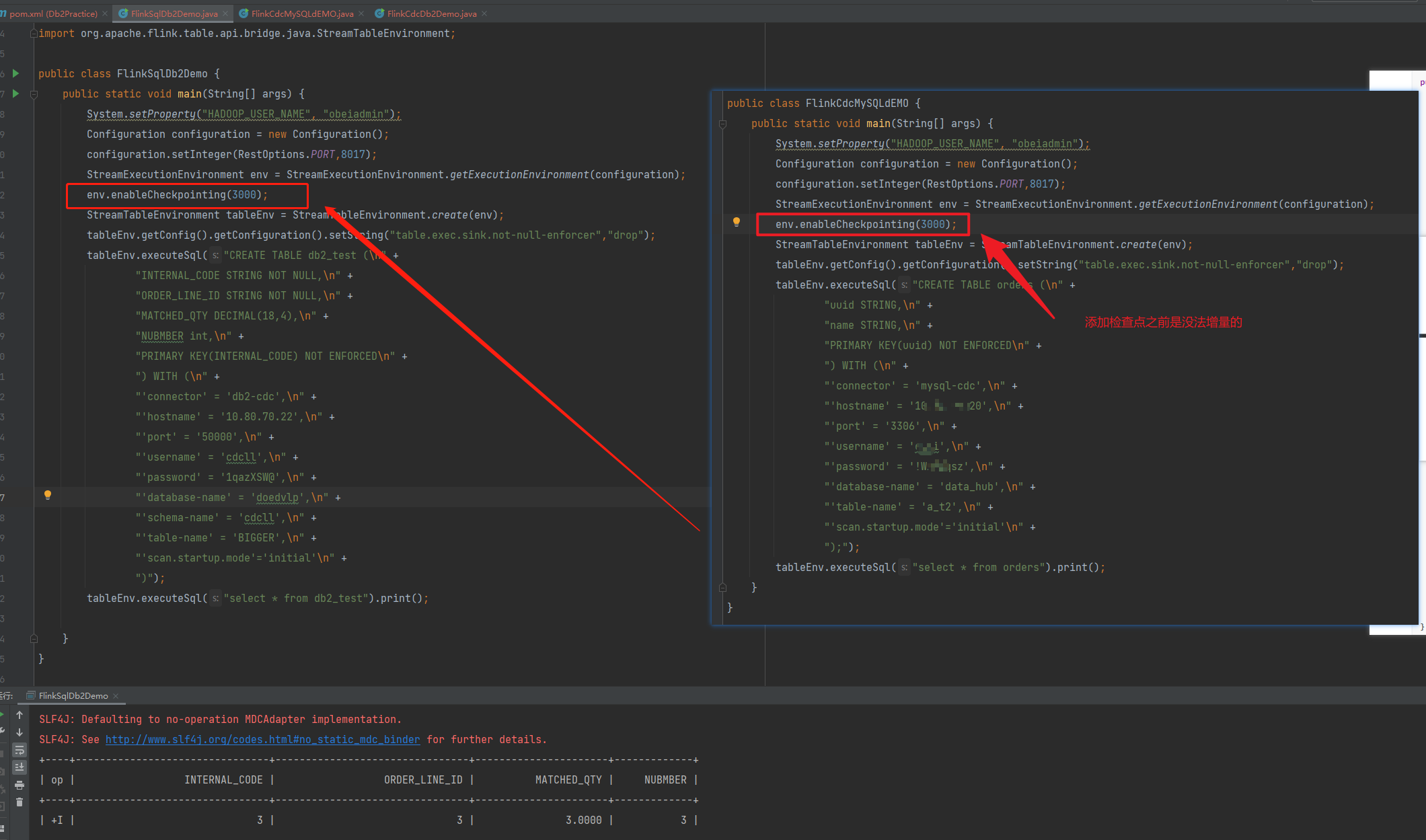Click the FlinkSqlDb2Demo run configuration icon
Screen dimensions: 1426x840
[30, 695]
